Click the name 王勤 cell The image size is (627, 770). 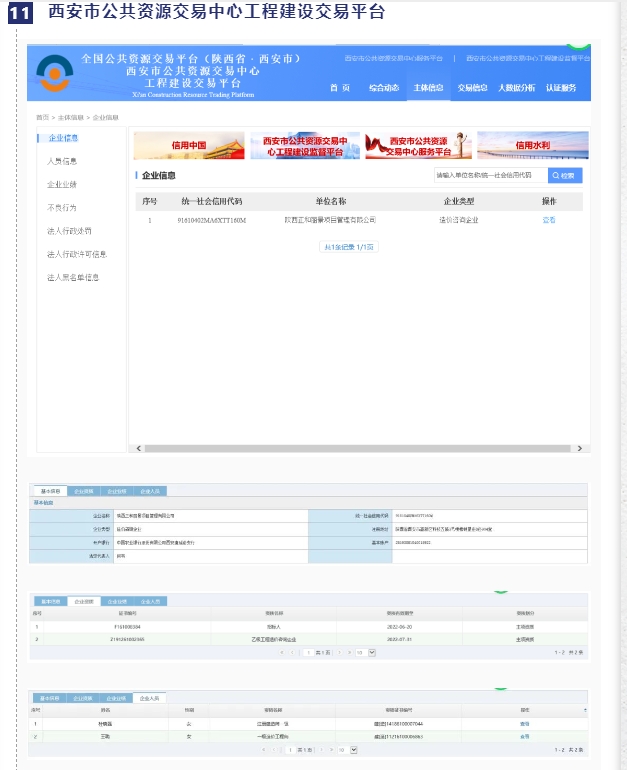(x=105, y=737)
